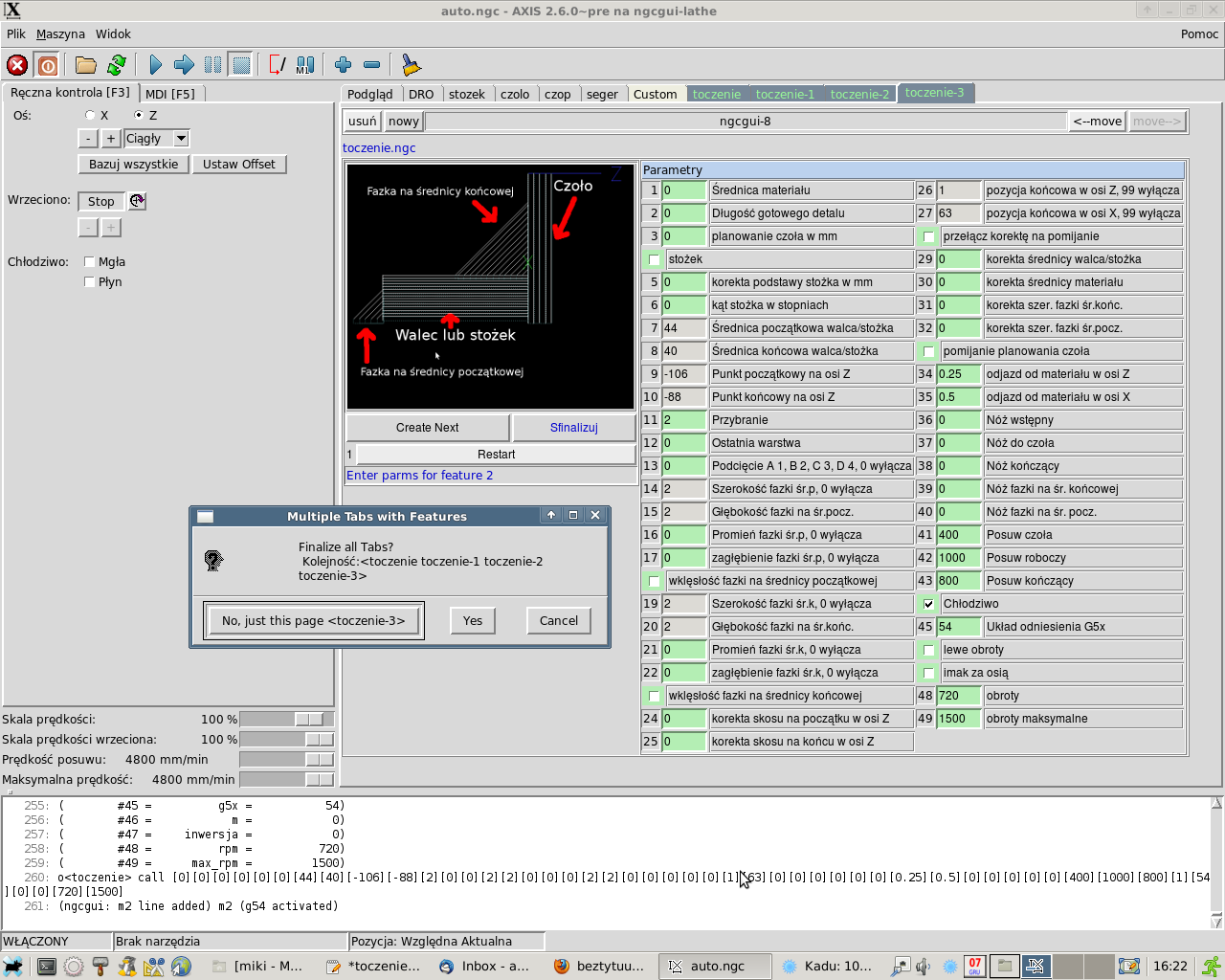Open a G-code file with folder icon
Viewport: 1225px width, 980px height.
click(x=86, y=65)
